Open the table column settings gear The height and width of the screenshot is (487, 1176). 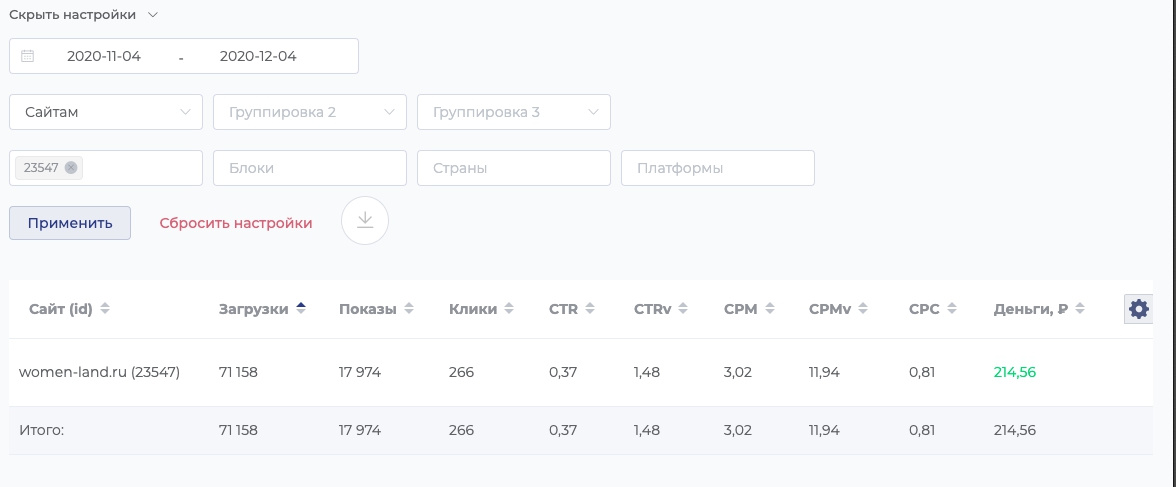1138,309
